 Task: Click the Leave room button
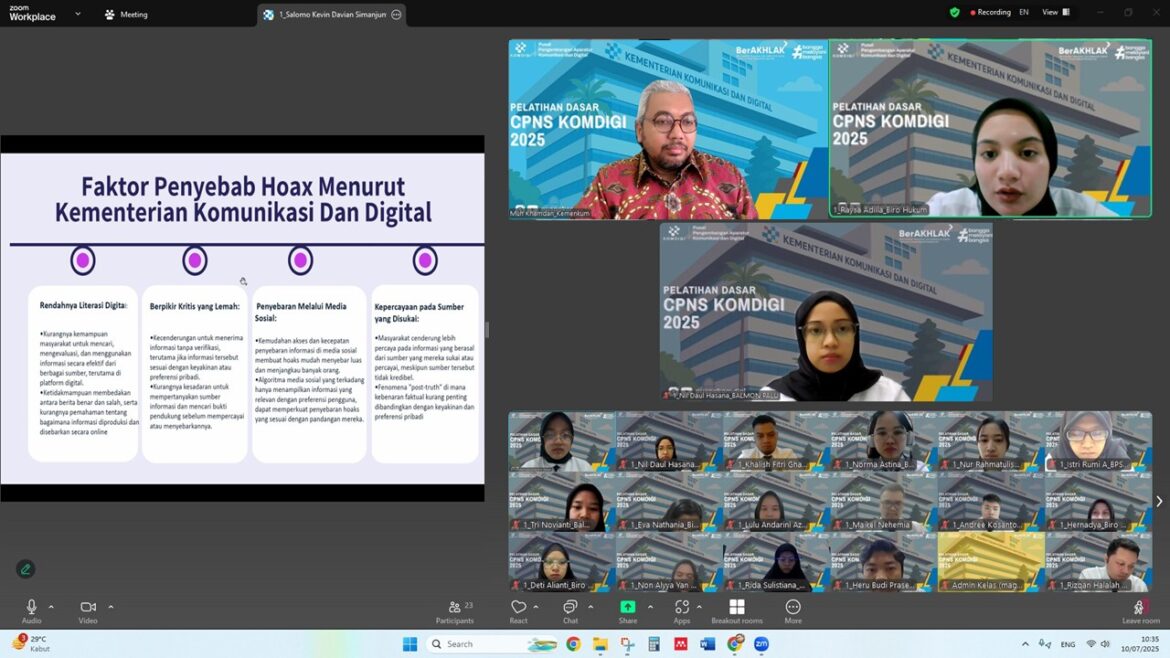pyautogui.click(x=1140, y=612)
